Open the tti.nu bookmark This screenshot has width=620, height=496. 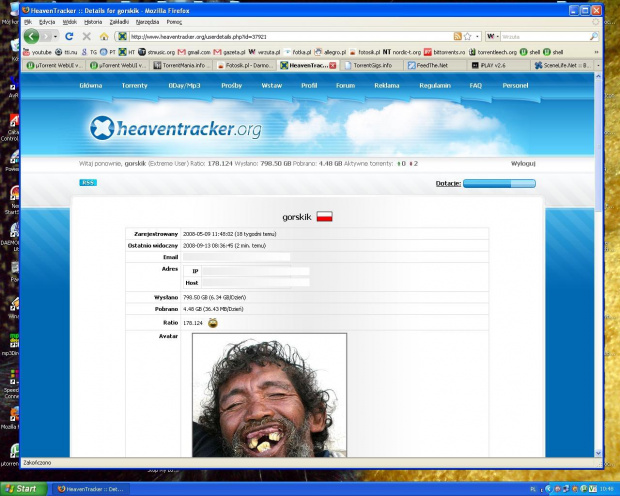click(66, 52)
